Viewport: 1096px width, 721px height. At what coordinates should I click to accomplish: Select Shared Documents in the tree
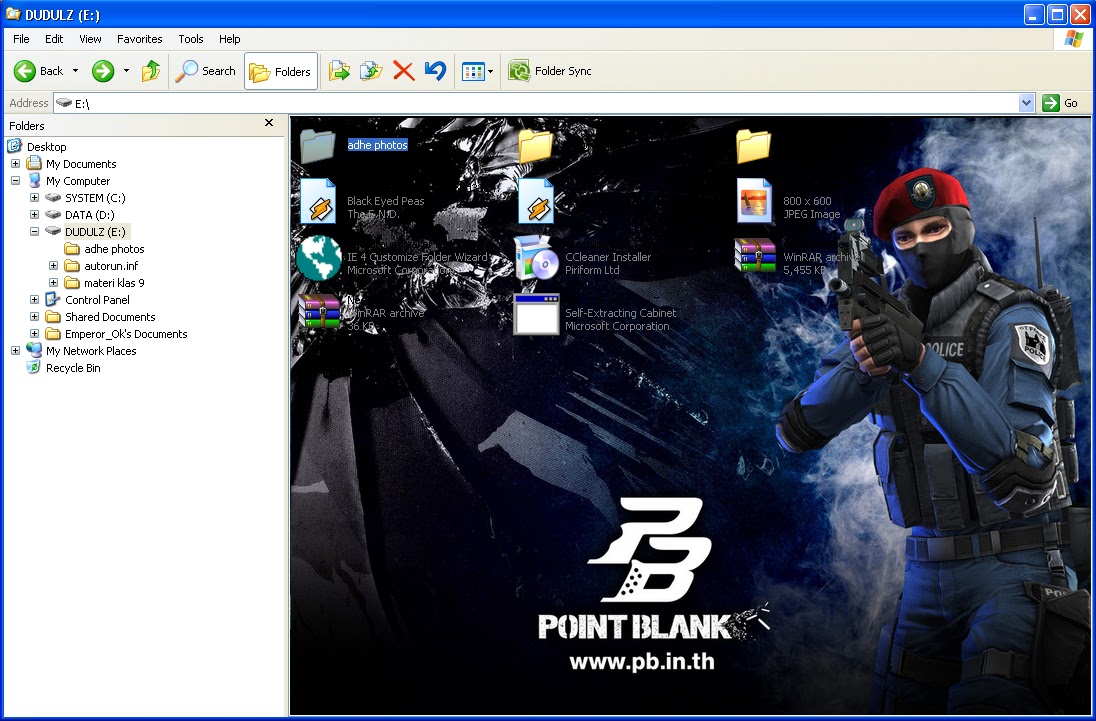[x=110, y=316]
